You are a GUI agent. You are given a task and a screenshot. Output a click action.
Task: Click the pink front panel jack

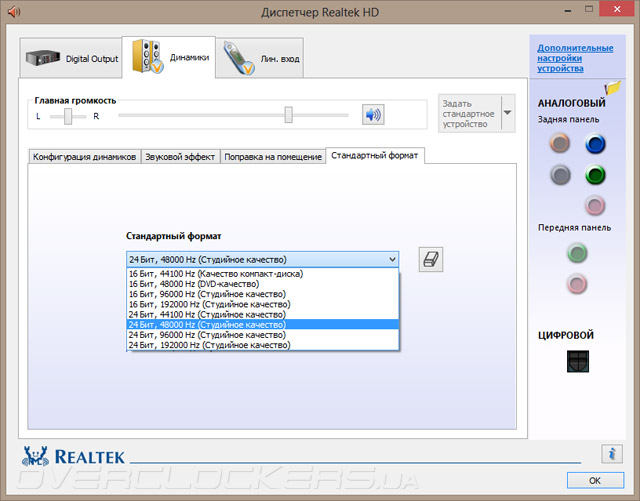577,283
